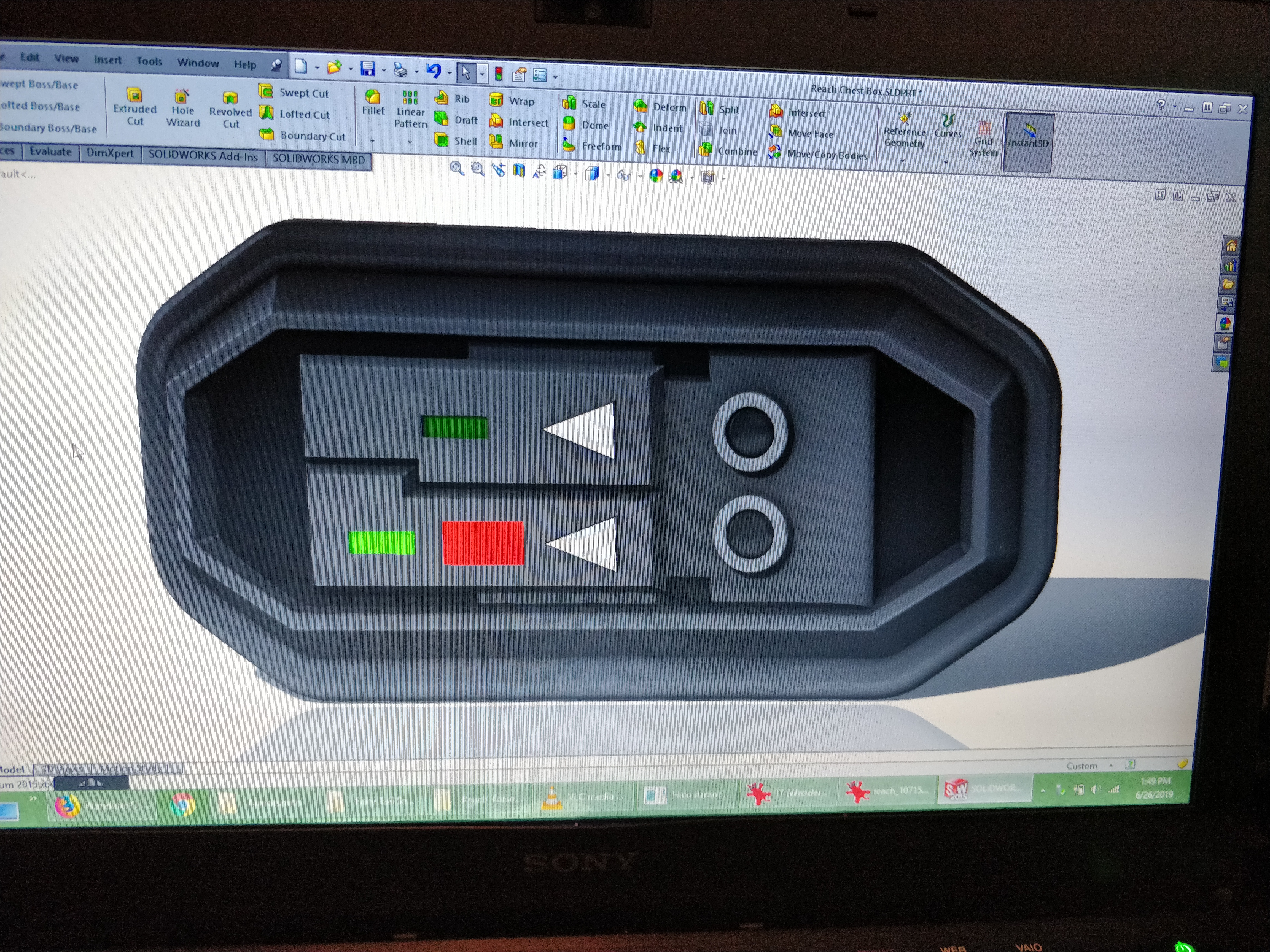The width and height of the screenshot is (1270, 952).
Task: Choose the Boundary Cut tool
Action: 302,136
